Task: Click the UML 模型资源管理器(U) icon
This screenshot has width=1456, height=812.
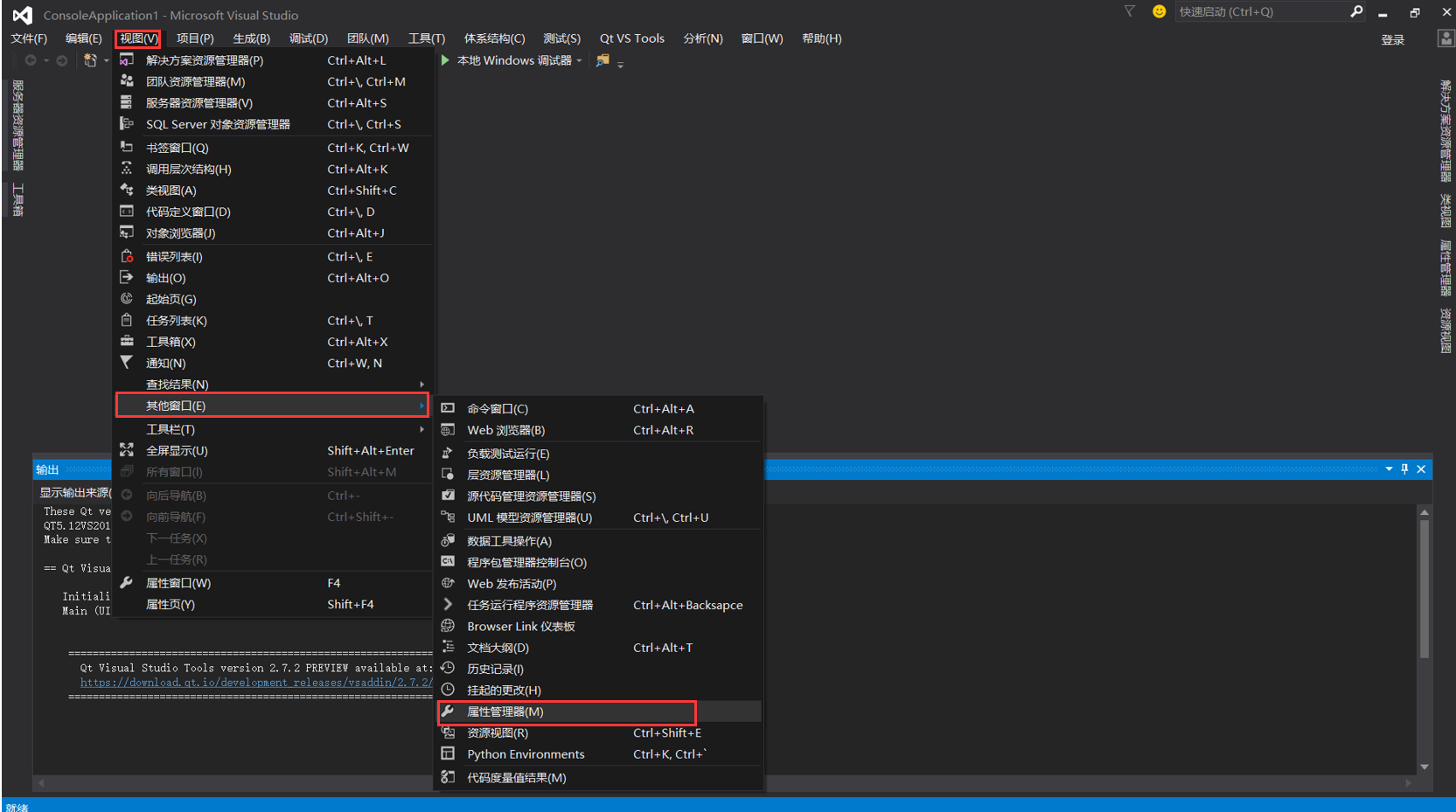Action: [448, 517]
